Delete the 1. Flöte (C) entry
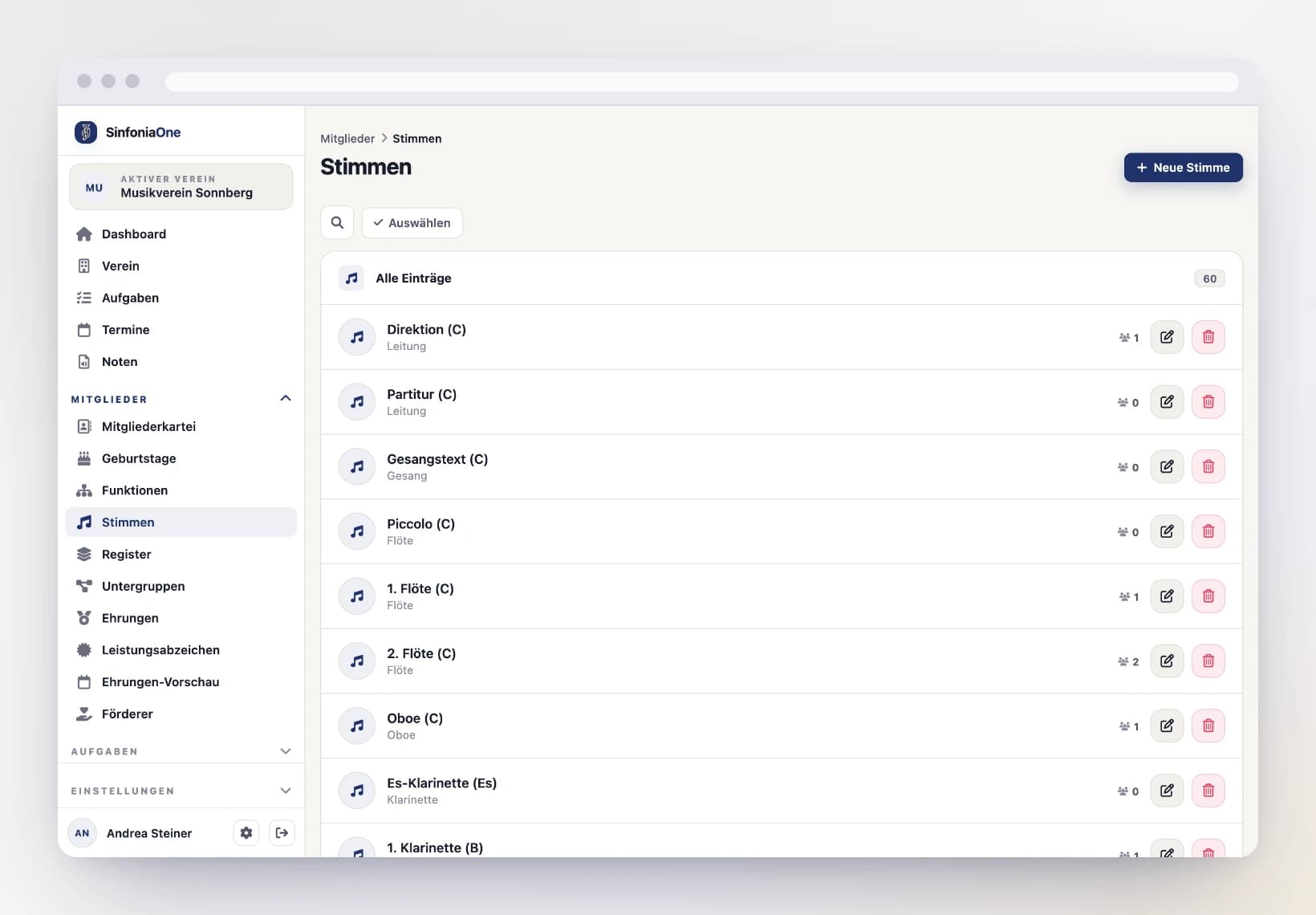Screen dimensions: 1316x915 point(1208,596)
